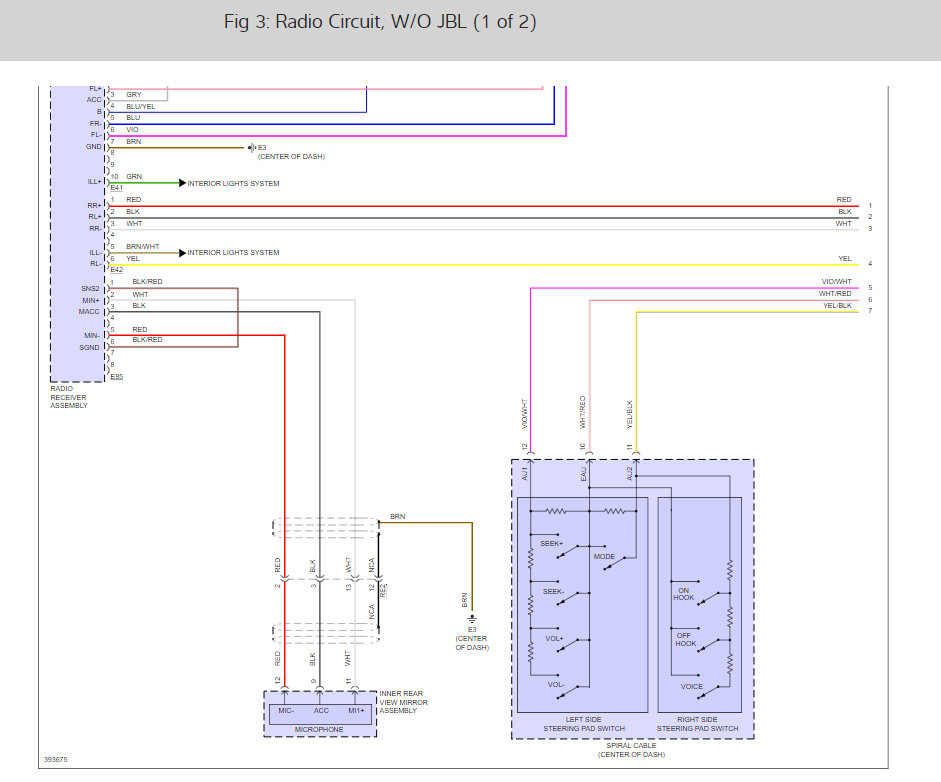The image size is (941, 782).
Task: Click the 'MIC-' microphone terminal
Action: click(x=286, y=711)
